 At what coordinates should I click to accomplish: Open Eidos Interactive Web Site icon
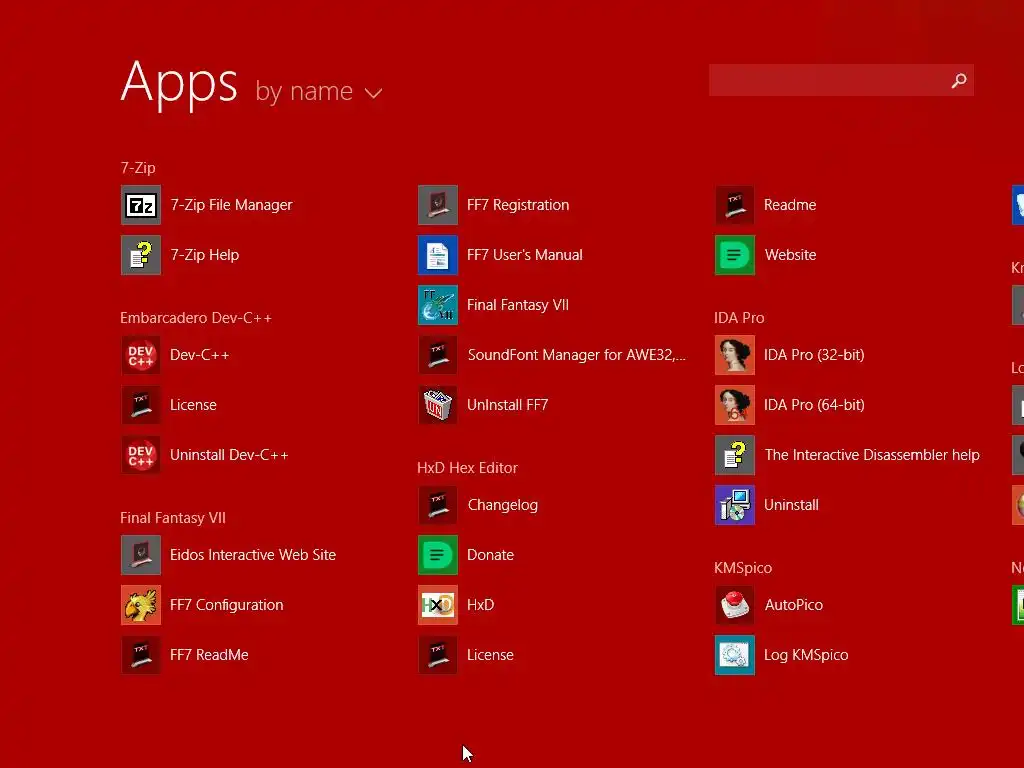140,554
